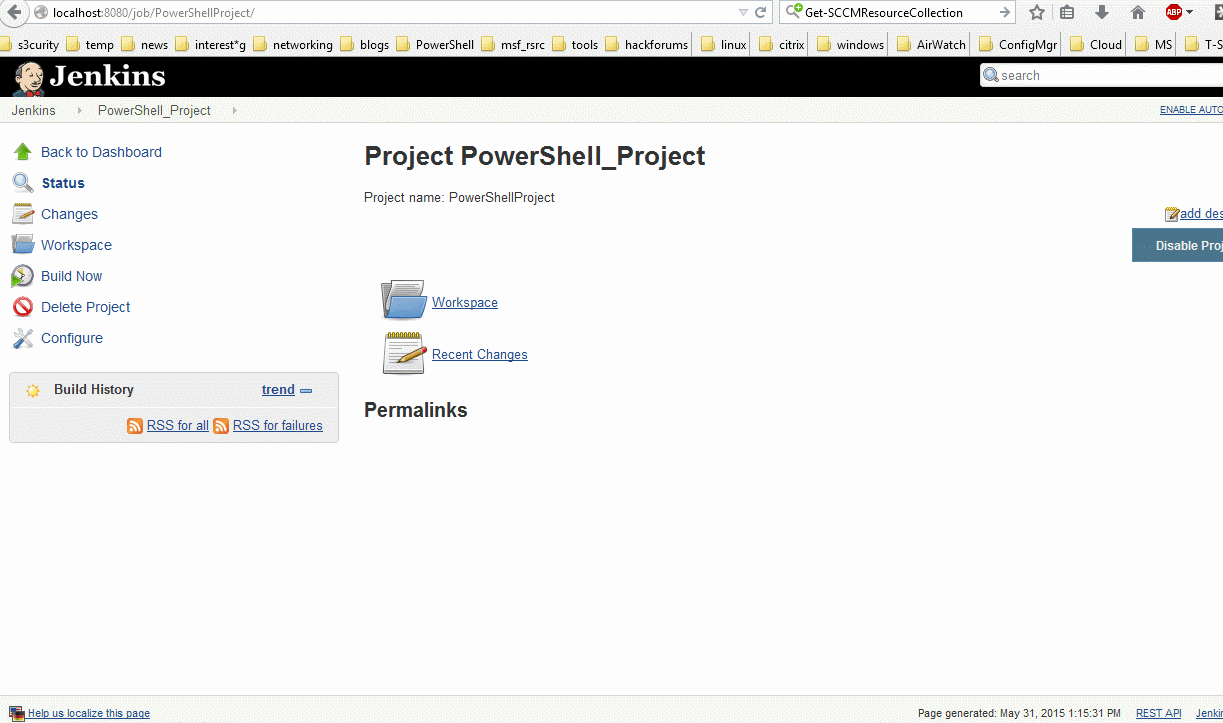Open the bookmarks list icon
The image size is (1223, 723).
click(1067, 12)
